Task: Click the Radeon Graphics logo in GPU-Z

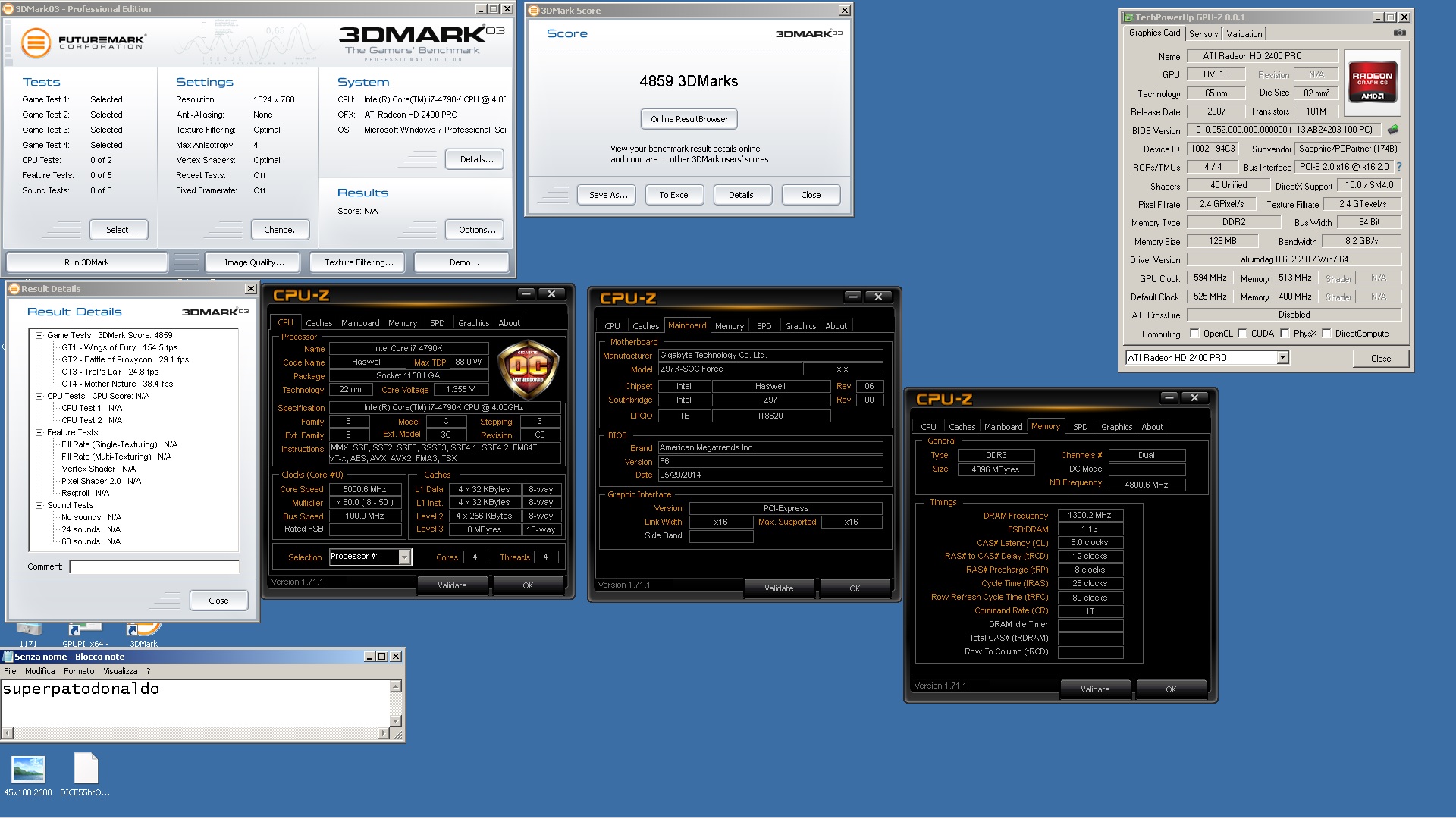Action: coord(1372,82)
